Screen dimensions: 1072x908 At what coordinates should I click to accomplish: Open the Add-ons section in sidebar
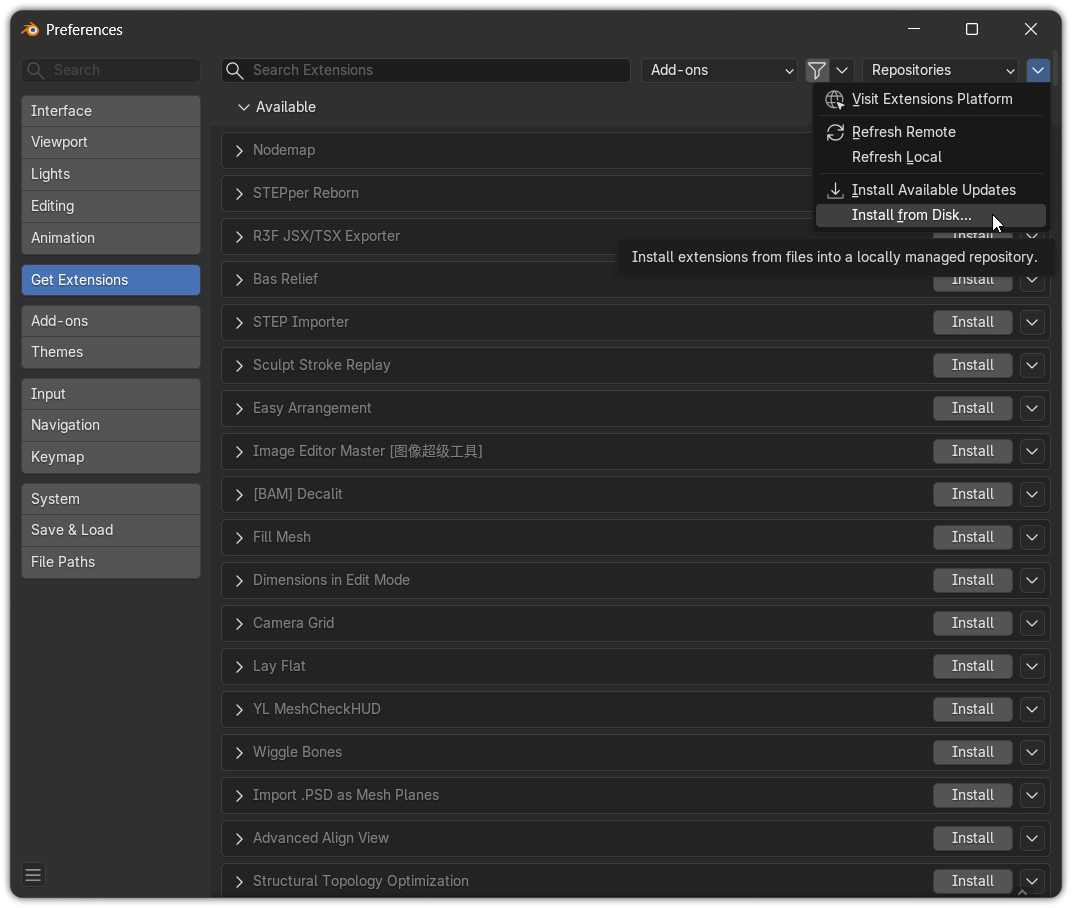click(111, 321)
